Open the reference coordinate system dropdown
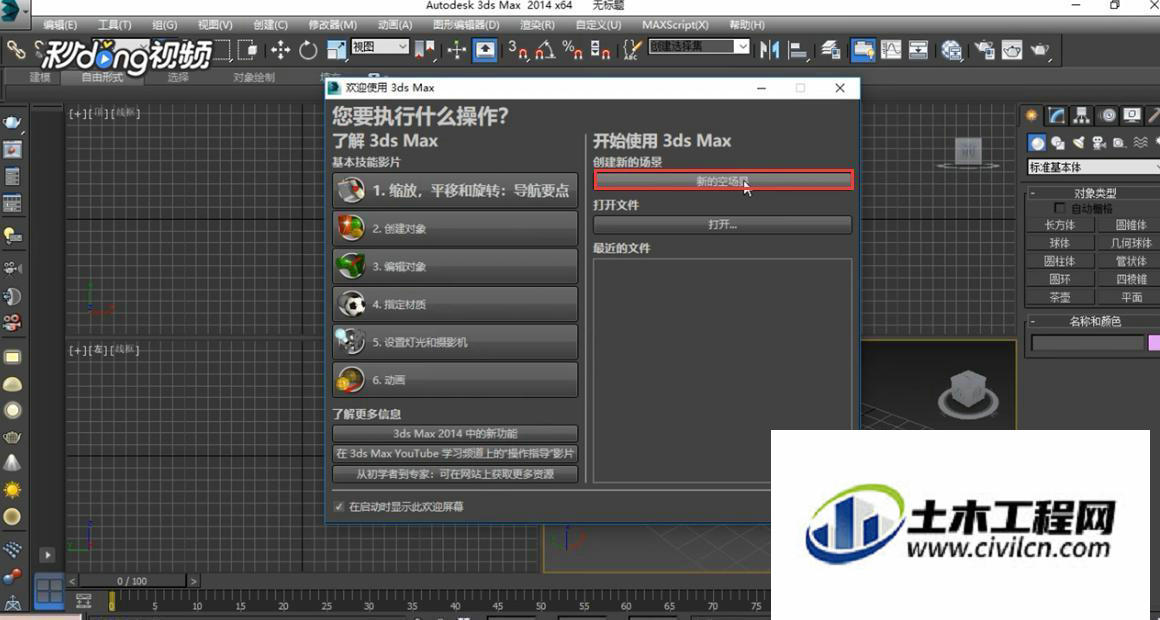This screenshot has width=1160, height=620. pyautogui.click(x=380, y=47)
